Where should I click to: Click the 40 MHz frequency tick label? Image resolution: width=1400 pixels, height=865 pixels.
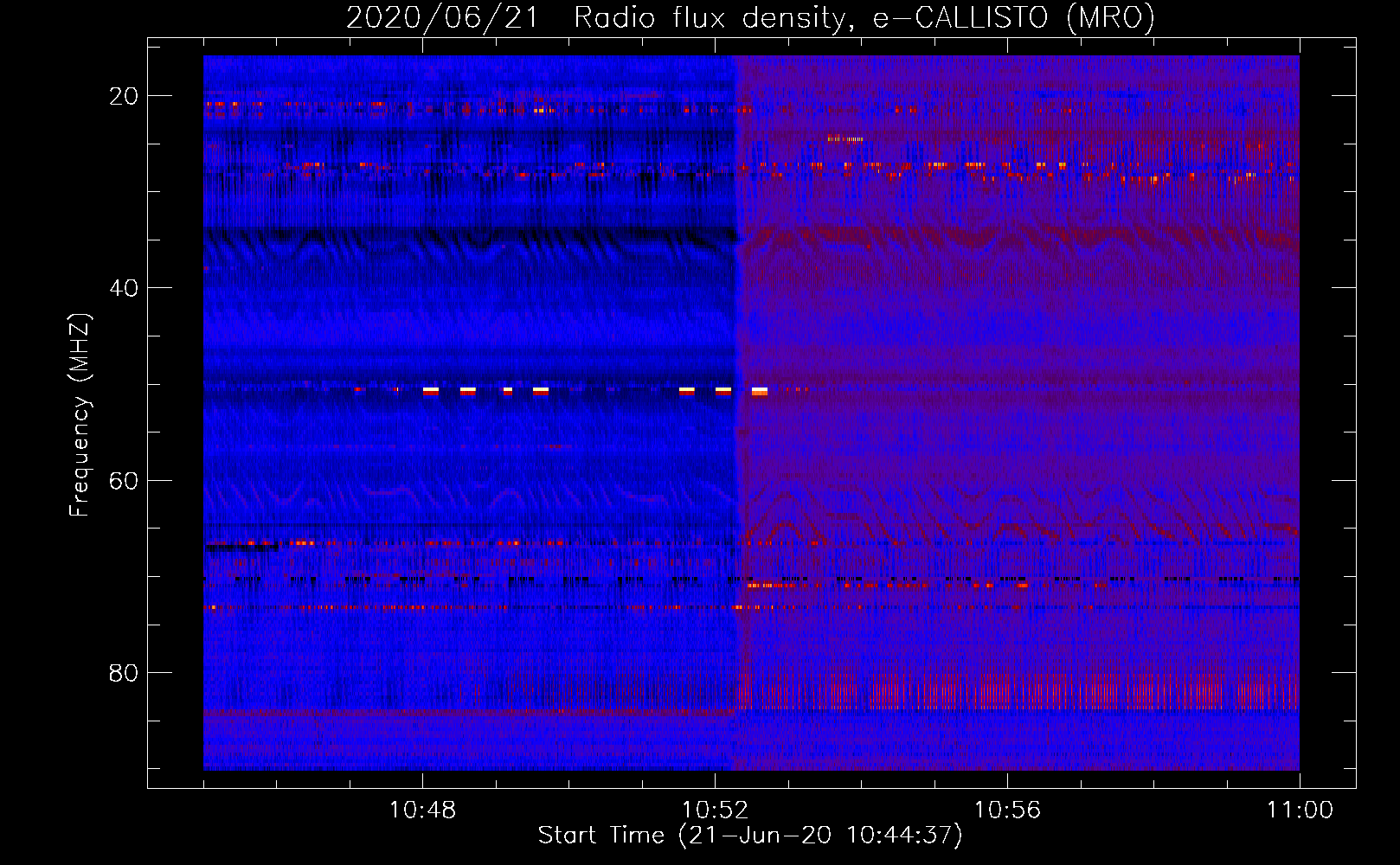(x=124, y=288)
